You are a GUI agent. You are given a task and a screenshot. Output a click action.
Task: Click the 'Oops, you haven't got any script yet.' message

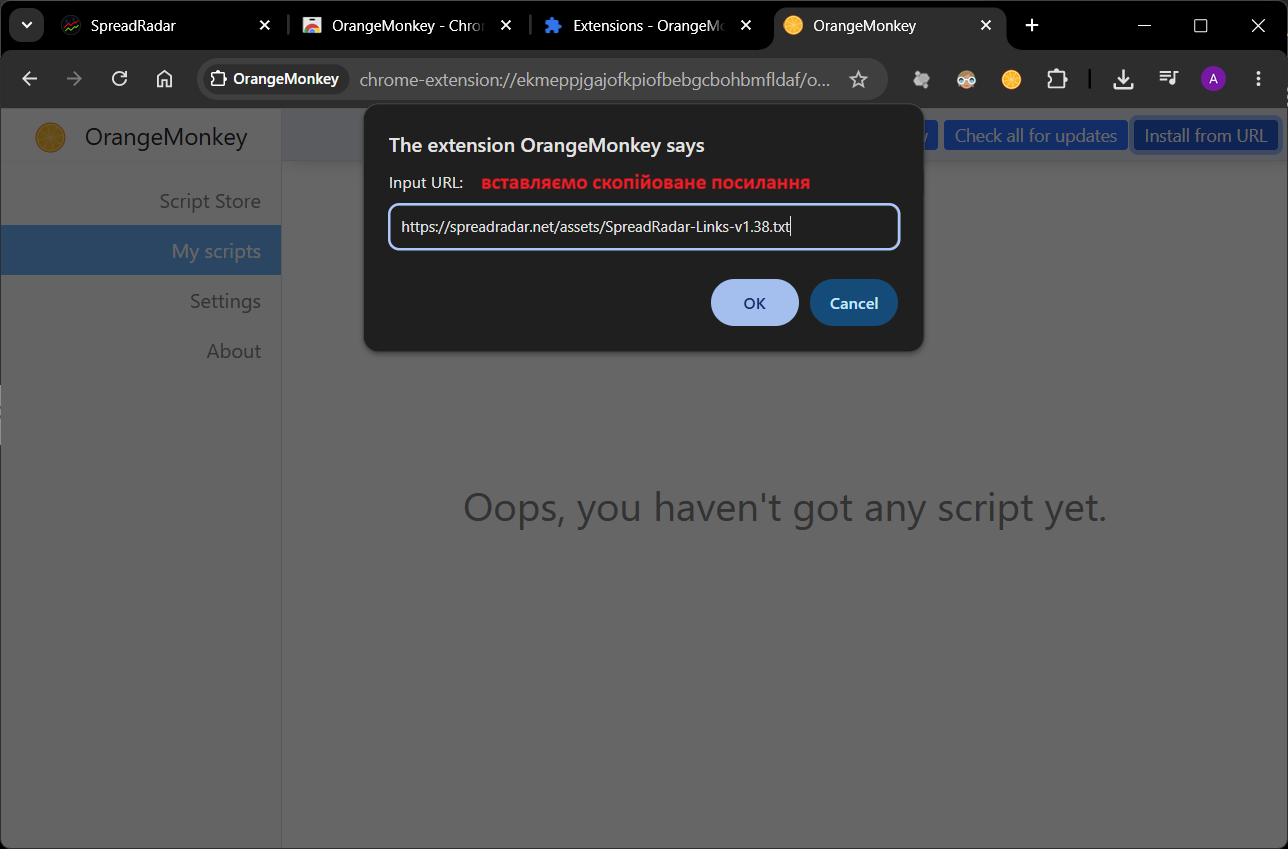pos(785,508)
